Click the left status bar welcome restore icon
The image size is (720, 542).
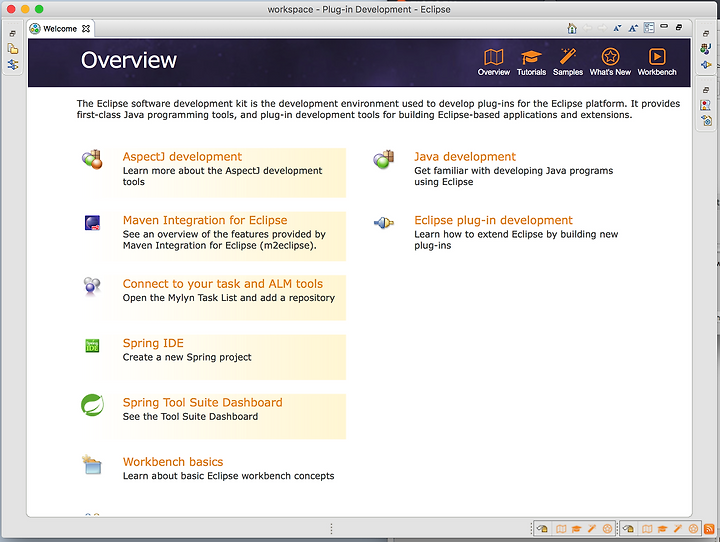(542, 529)
